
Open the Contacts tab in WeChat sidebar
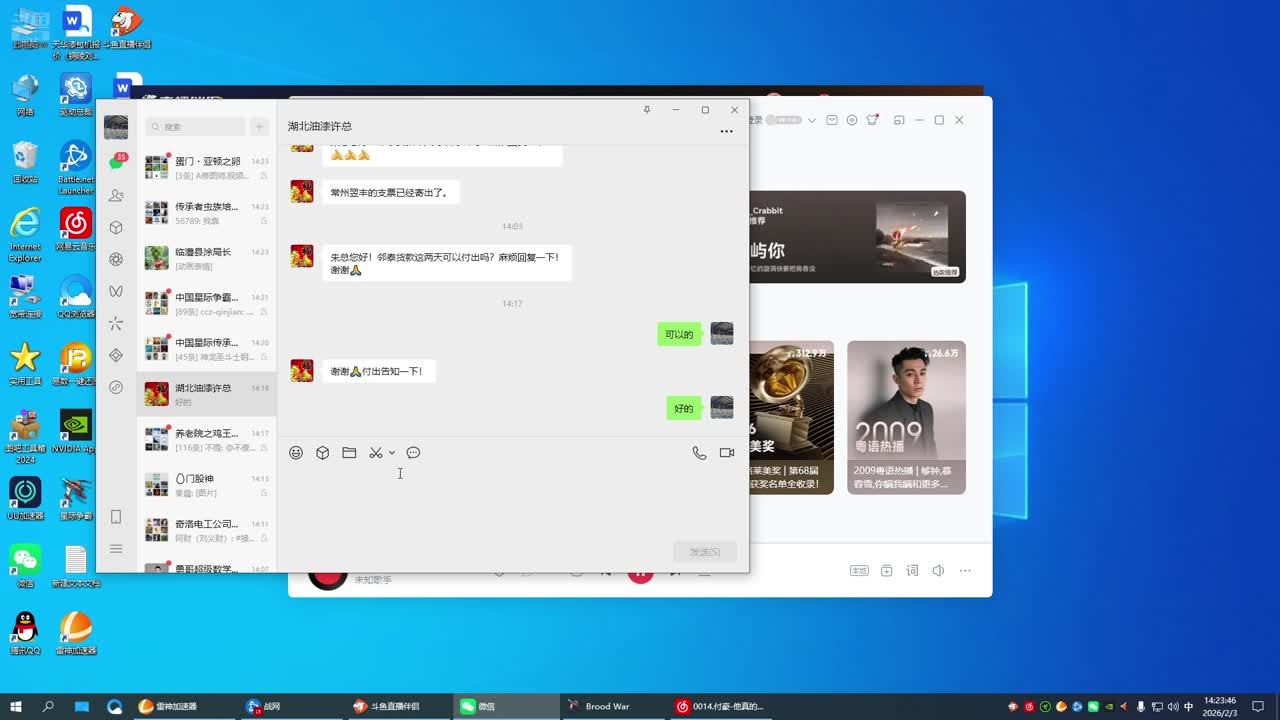pos(116,195)
